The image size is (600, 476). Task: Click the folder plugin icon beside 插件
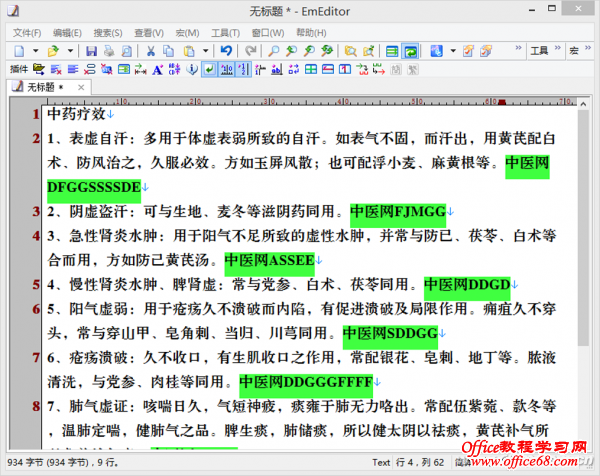[x=39, y=69]
